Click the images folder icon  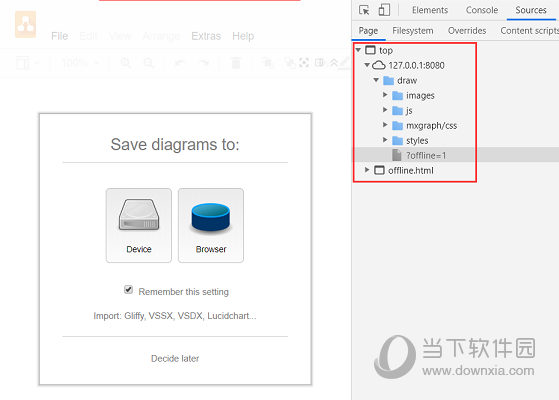pos(398,96)
